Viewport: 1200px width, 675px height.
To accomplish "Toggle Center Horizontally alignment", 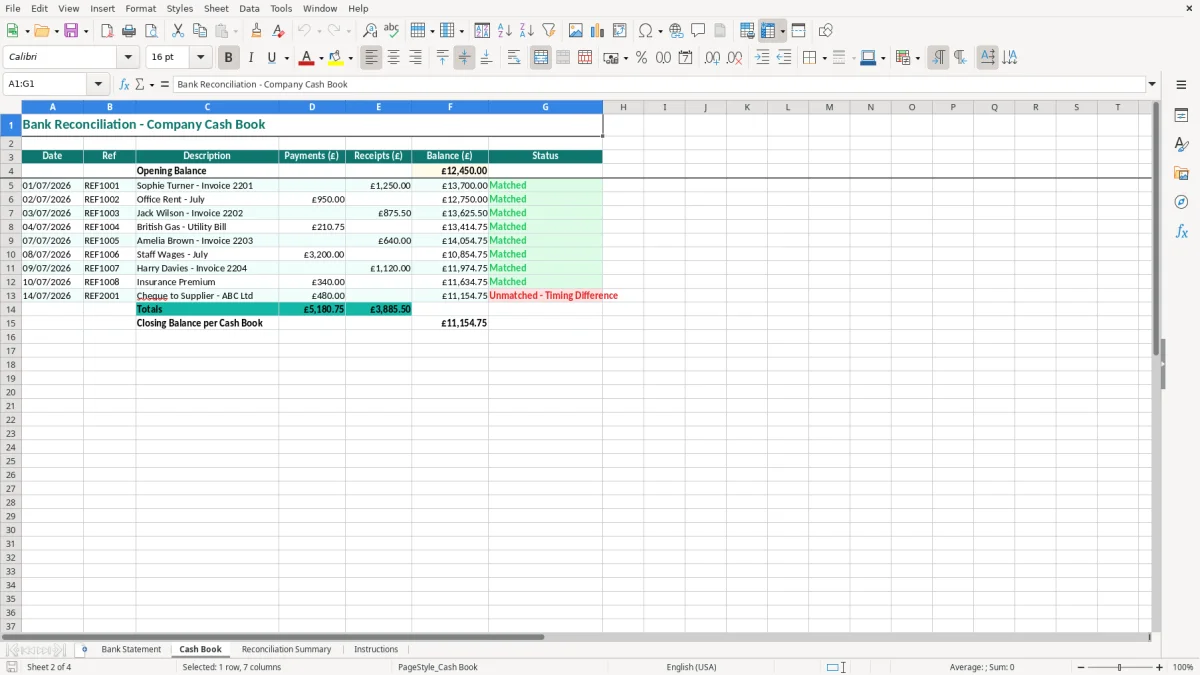I will point(394,58).
